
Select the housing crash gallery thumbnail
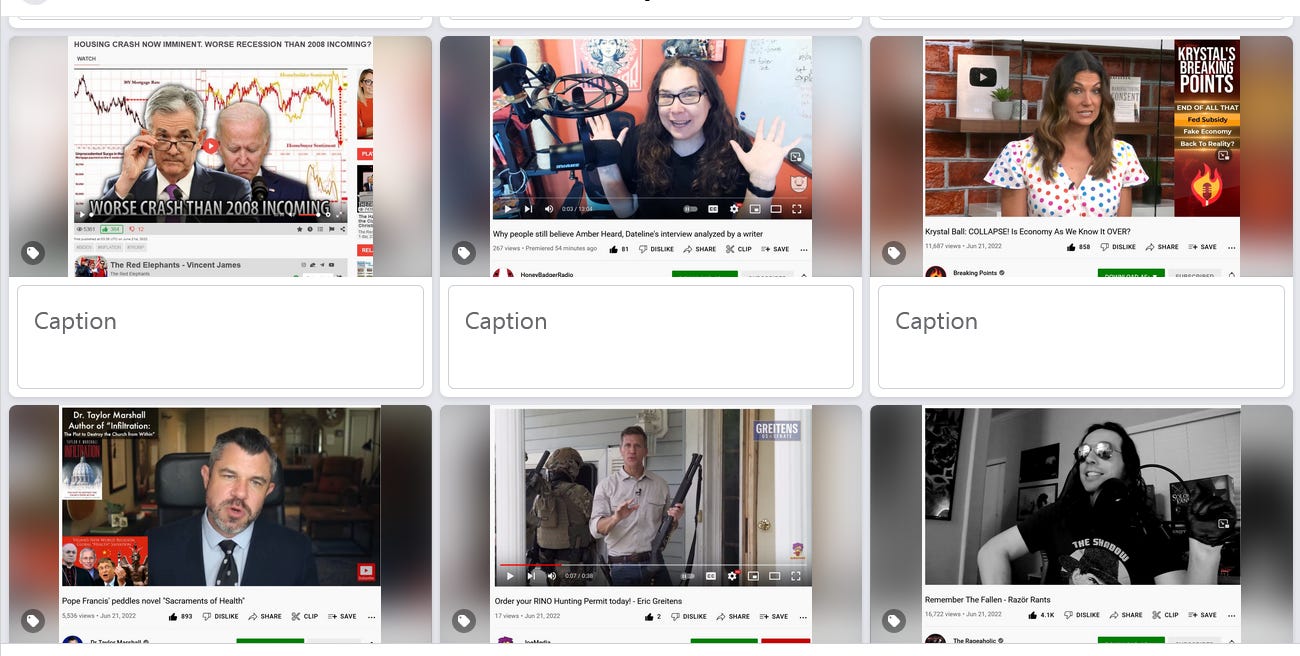pos(220,156)
